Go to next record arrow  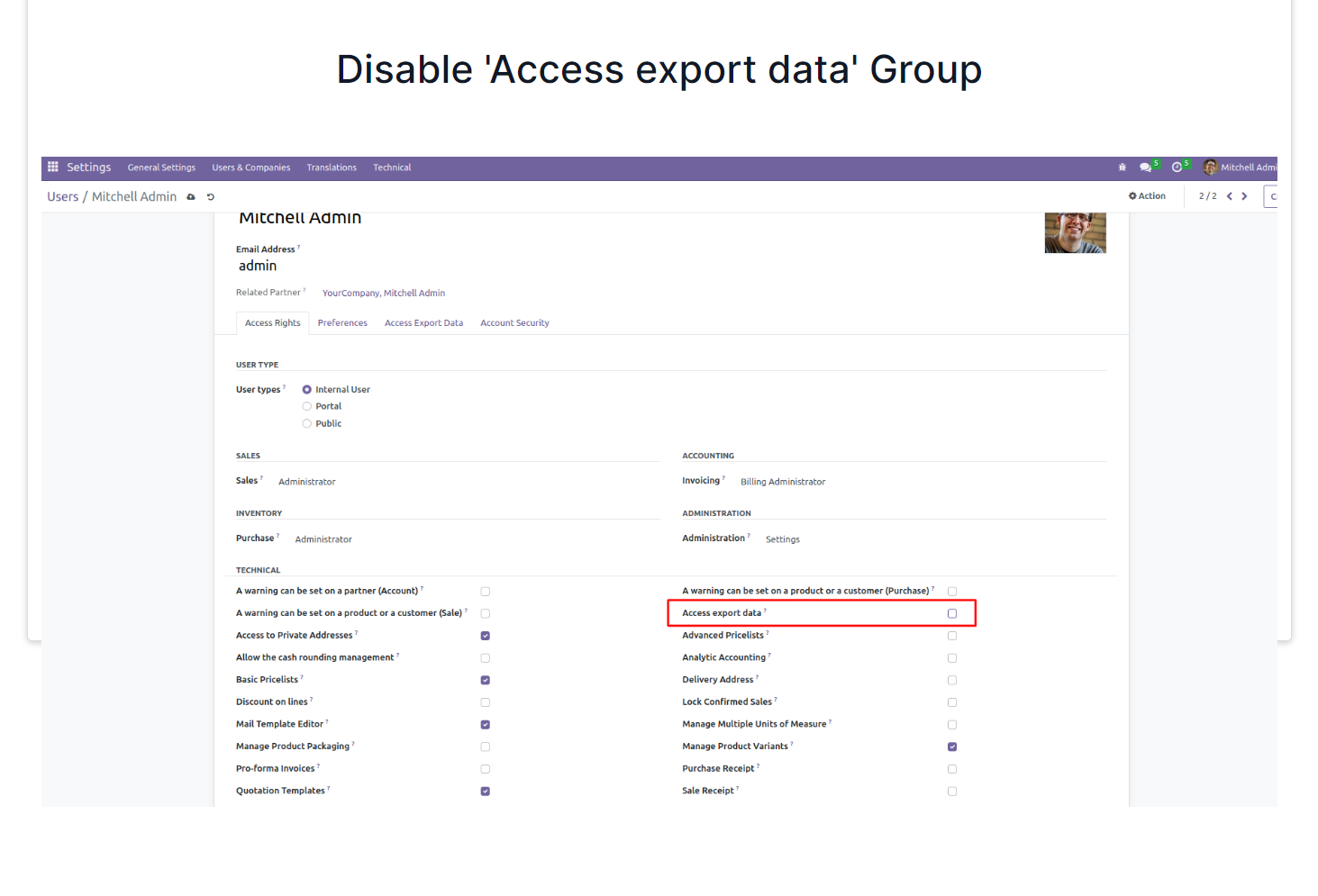pos(1244,196)
